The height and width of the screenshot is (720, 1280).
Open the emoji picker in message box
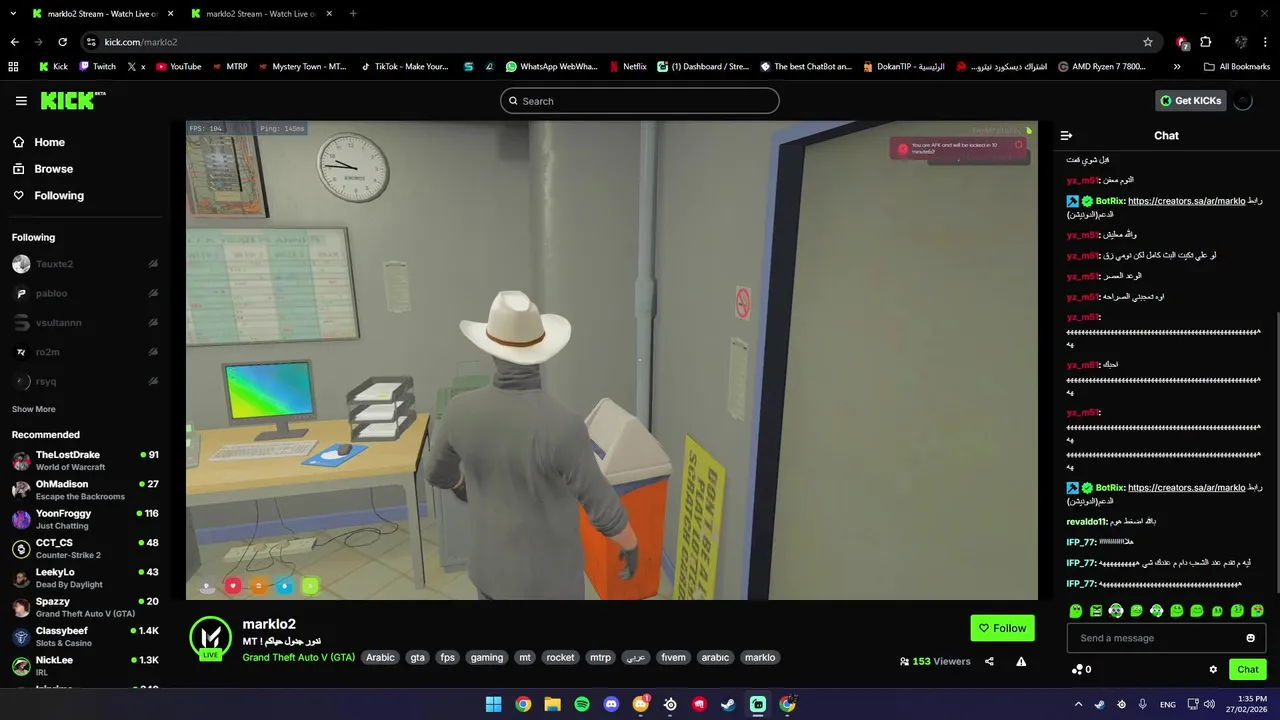(1250, 638)
